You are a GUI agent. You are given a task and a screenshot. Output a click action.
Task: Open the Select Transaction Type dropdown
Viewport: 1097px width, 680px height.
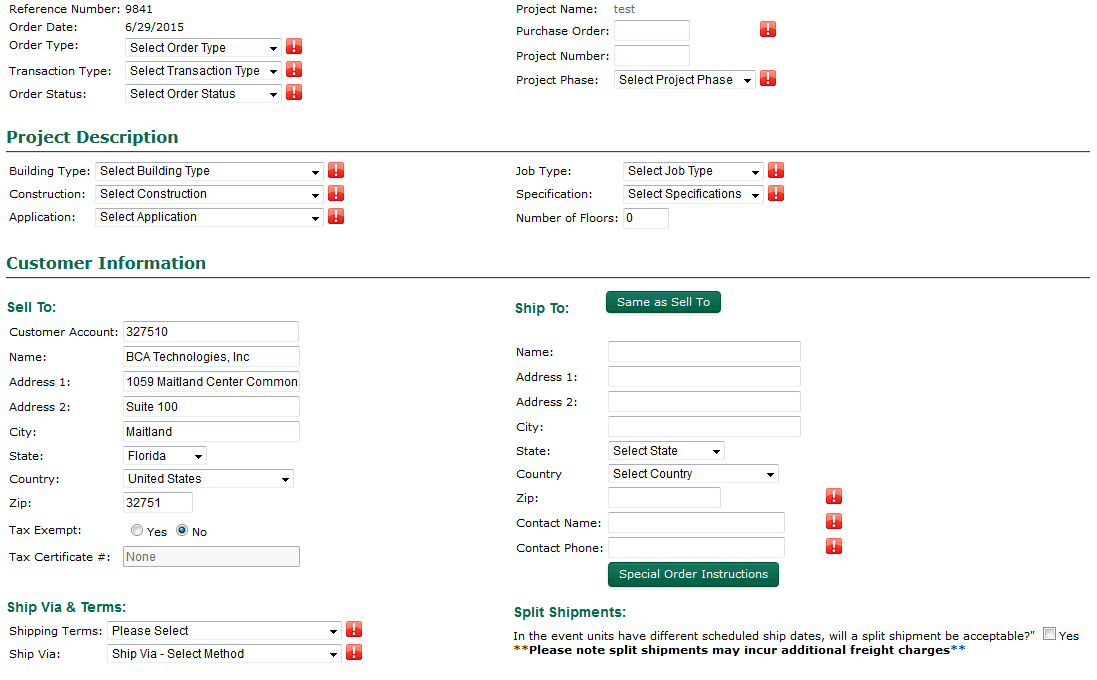click(204, 71)
